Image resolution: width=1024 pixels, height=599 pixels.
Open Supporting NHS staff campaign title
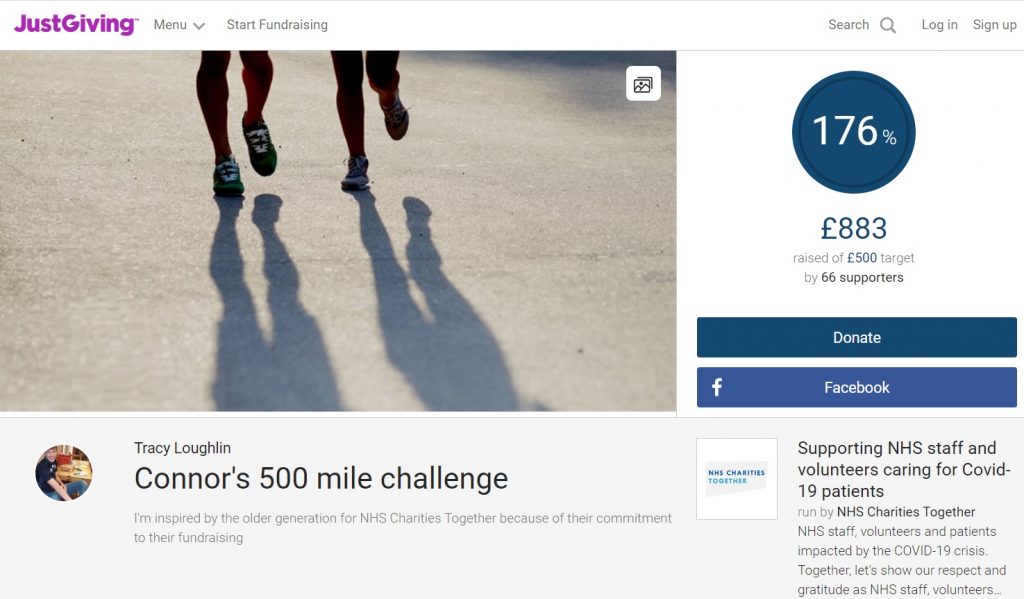[x=904, y=470]
